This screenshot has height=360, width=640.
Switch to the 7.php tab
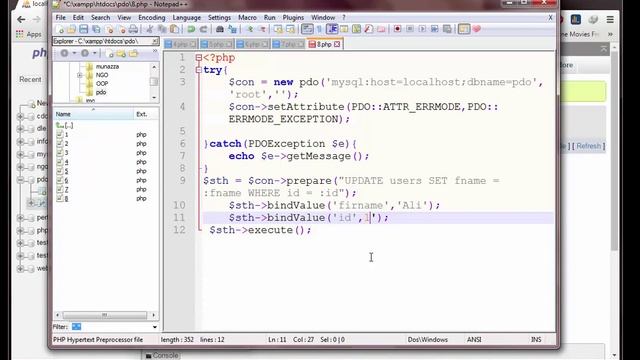[289, 44]
